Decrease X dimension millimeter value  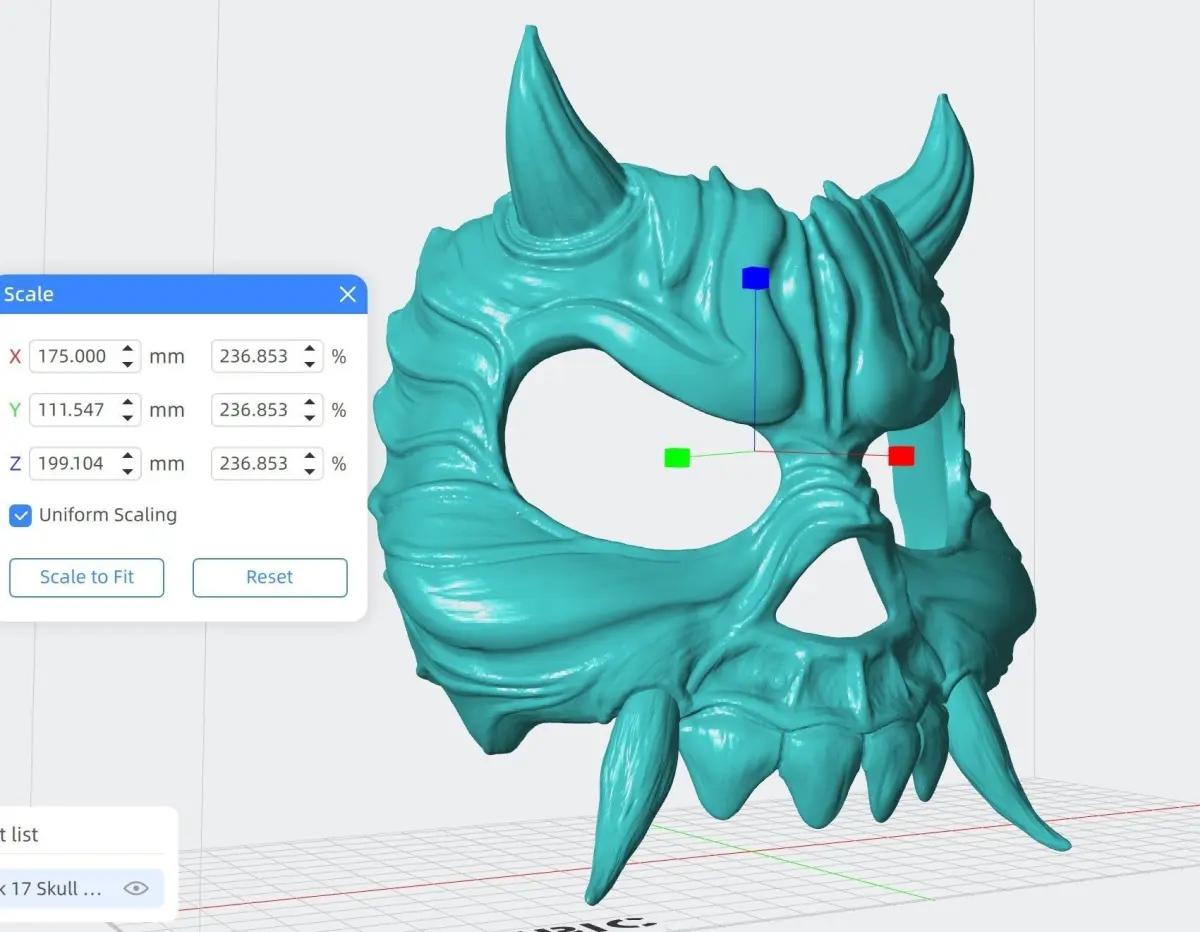(128, 363)
